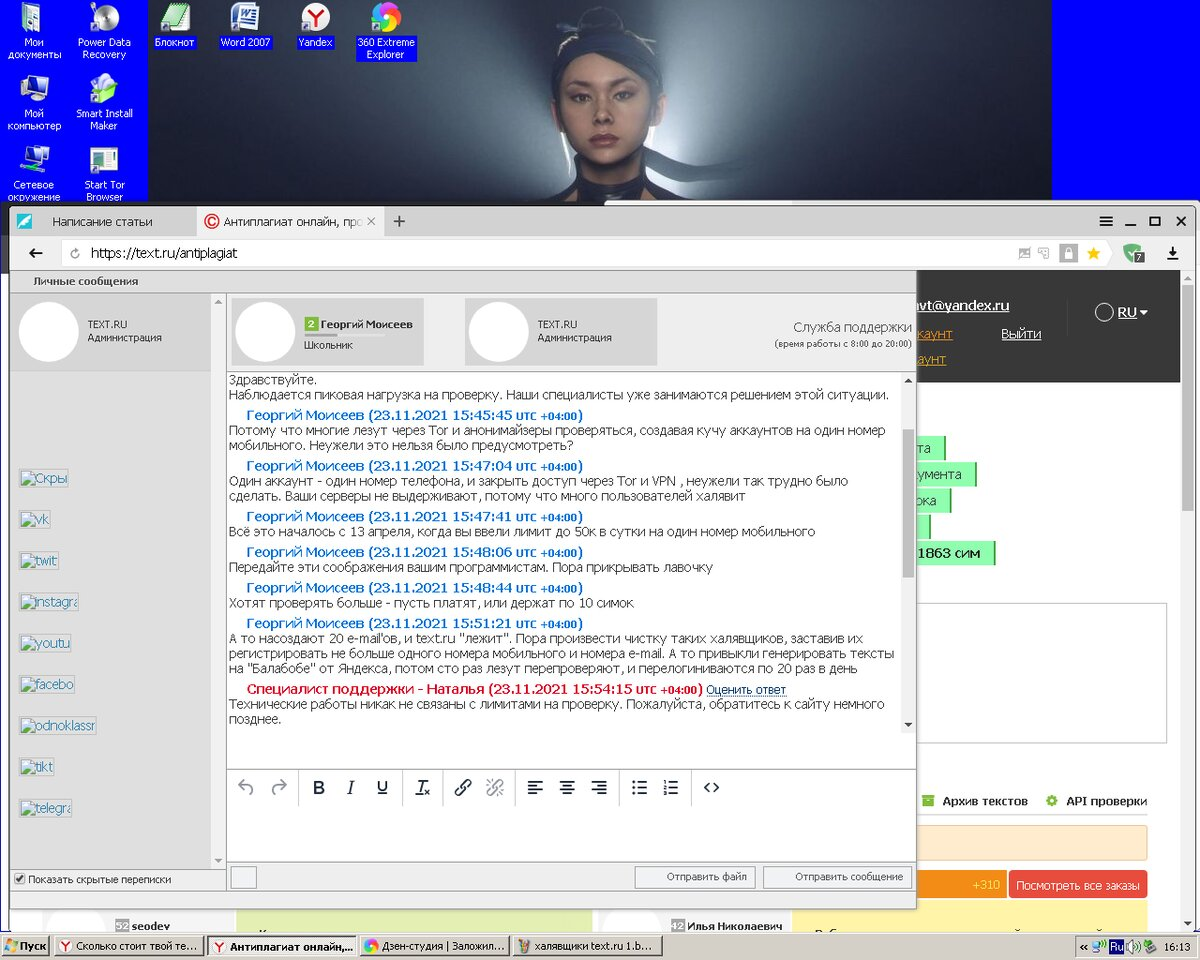Switch to 'халявщики text.ru' taskbar item

click(585, 946)
